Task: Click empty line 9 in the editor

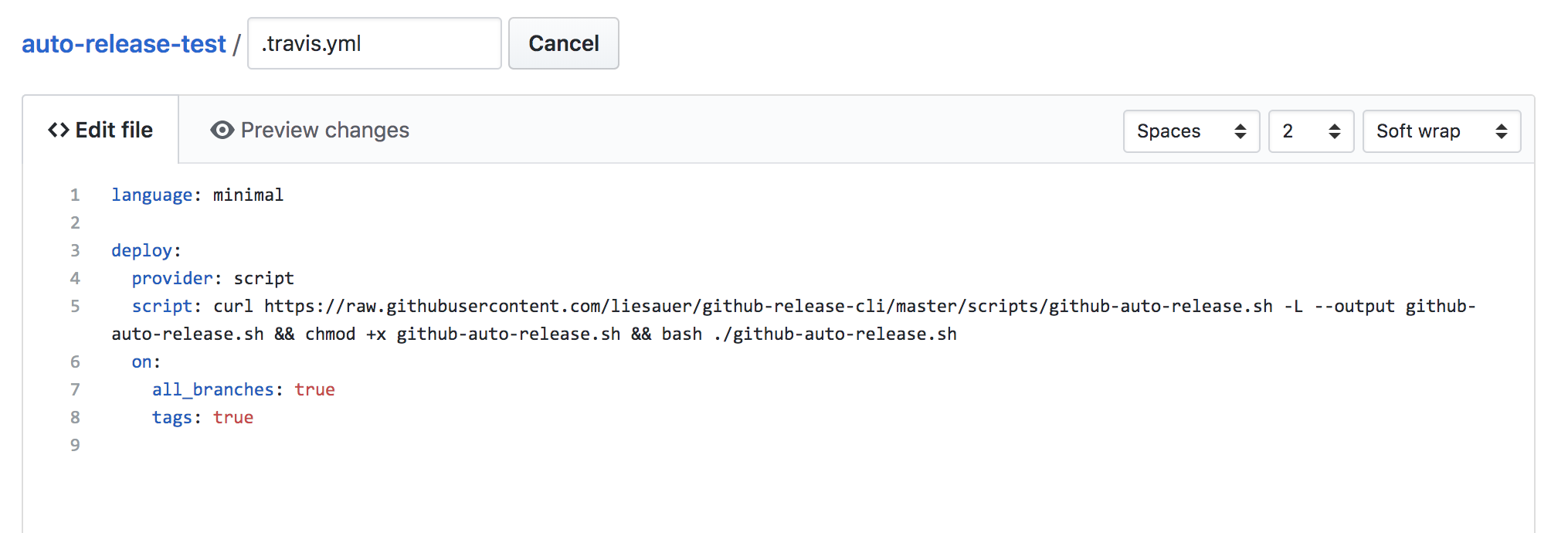Action: coord(772,445)
